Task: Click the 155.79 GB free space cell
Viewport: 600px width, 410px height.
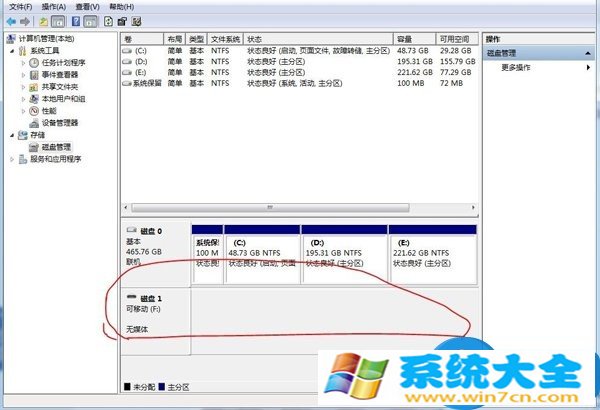Action: point(457,62)
